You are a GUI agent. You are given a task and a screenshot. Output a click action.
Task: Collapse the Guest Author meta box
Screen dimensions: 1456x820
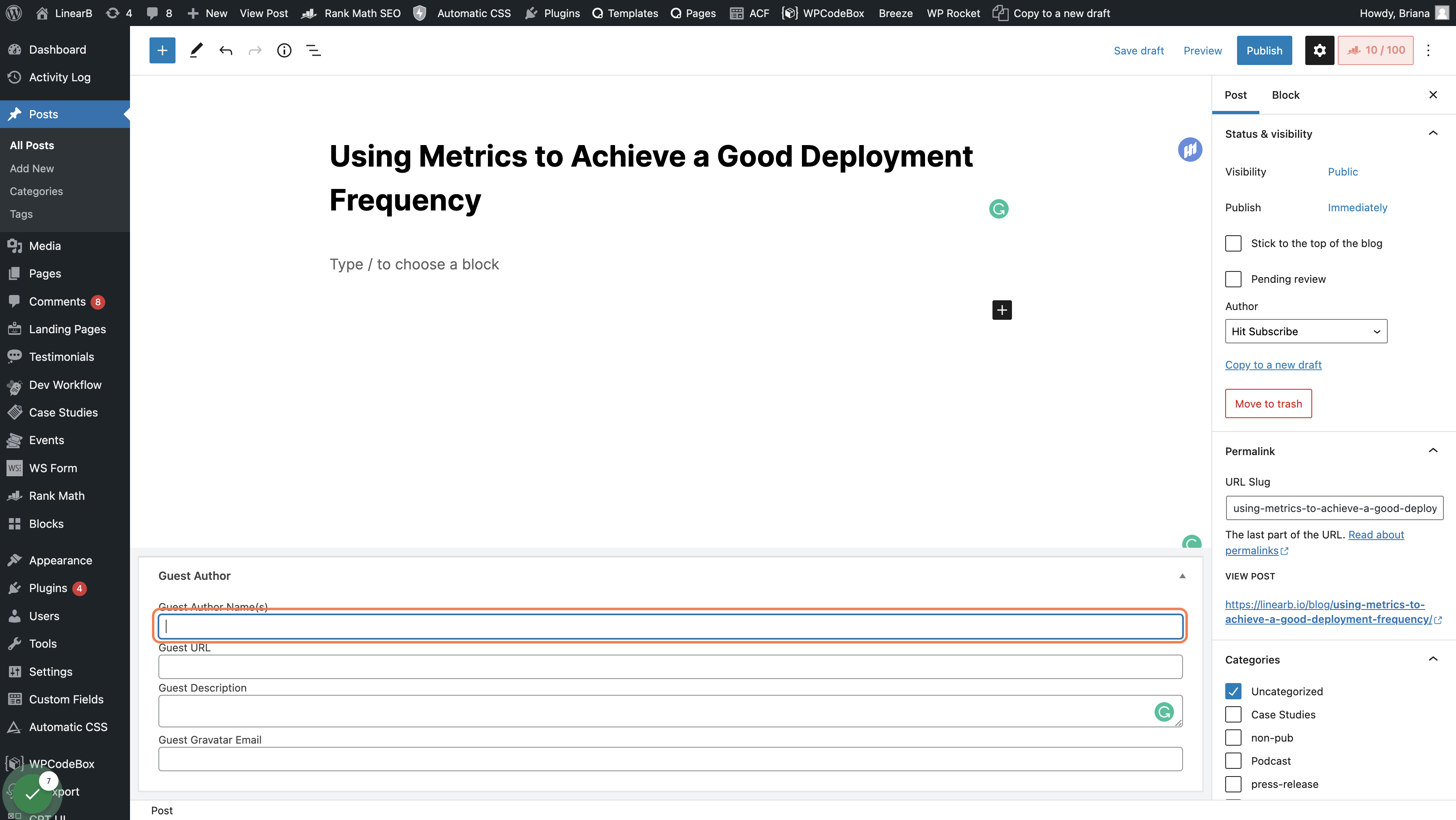[x=1182, y=576]
